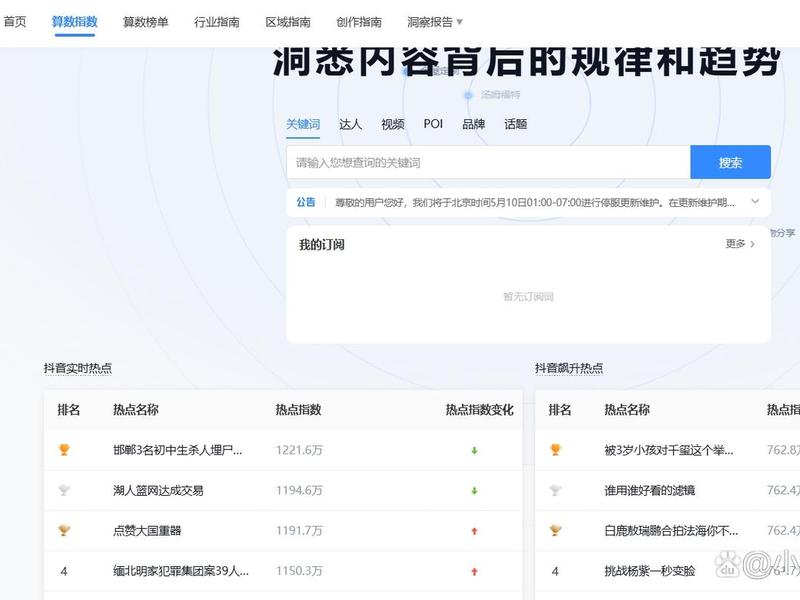
Task: Open the 创作指南 navigation item
Action: tap(359, 22)
